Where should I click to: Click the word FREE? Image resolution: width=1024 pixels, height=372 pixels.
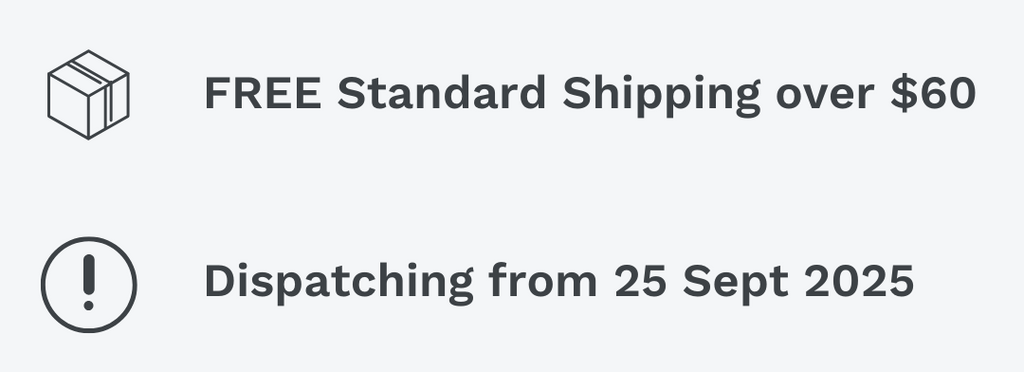click(263, 93)
